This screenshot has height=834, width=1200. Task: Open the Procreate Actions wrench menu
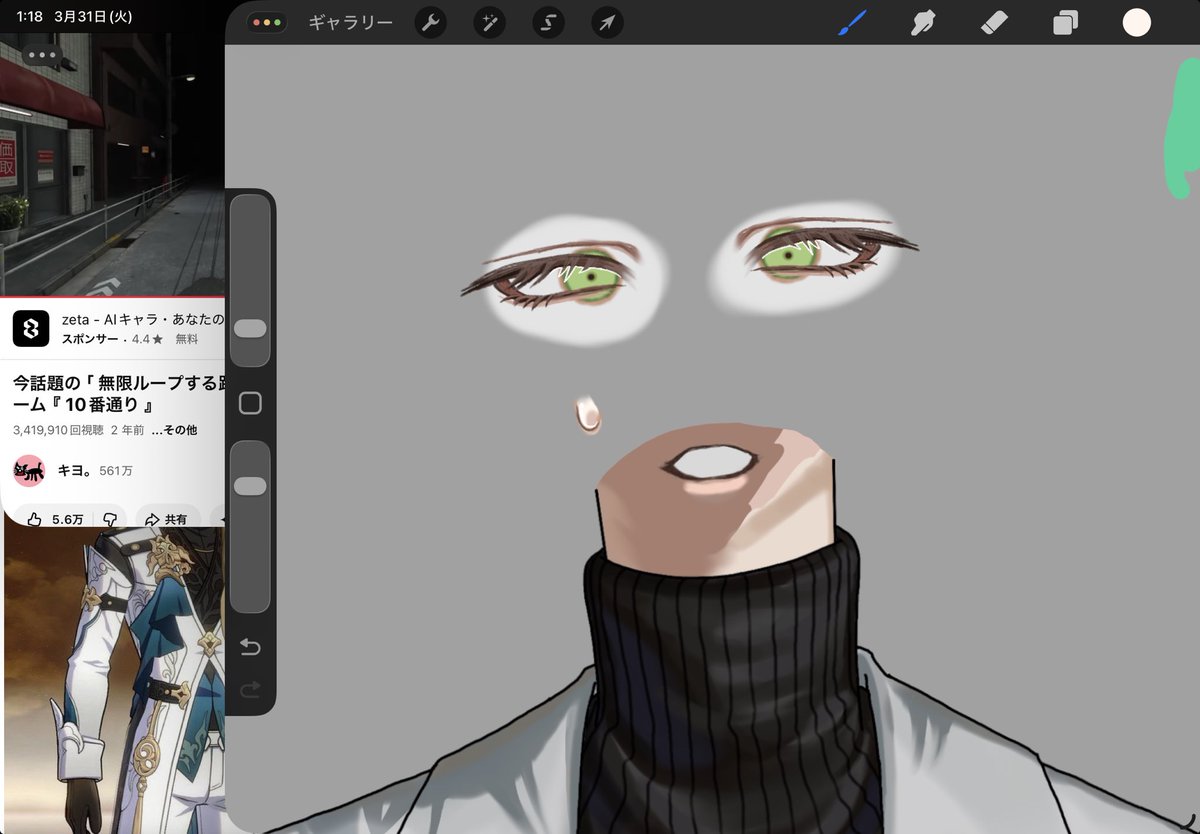click(x=430, y=22)
